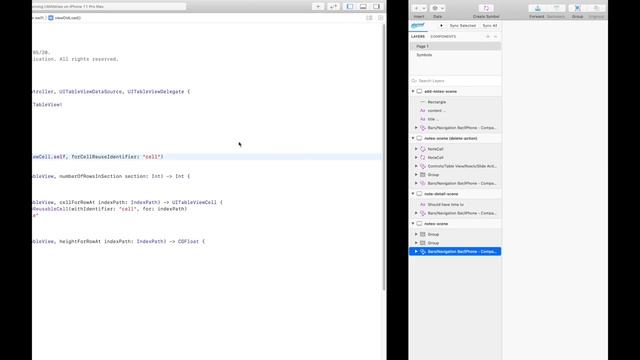The image size is (640, 360).
Task: Collapse the pages list chevron
Action: coord(496,37)
